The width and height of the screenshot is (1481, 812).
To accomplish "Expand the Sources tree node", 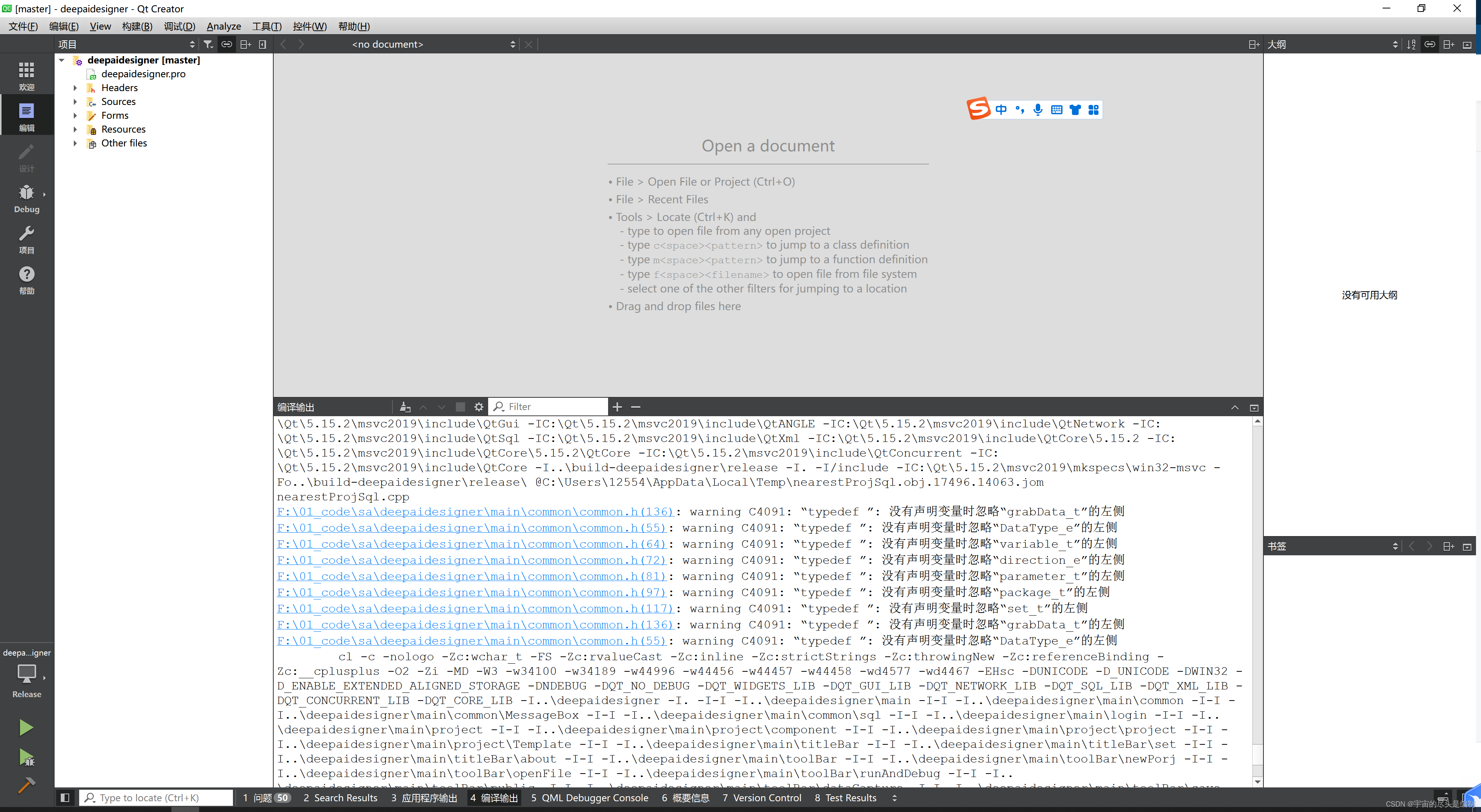I will 75,101.
